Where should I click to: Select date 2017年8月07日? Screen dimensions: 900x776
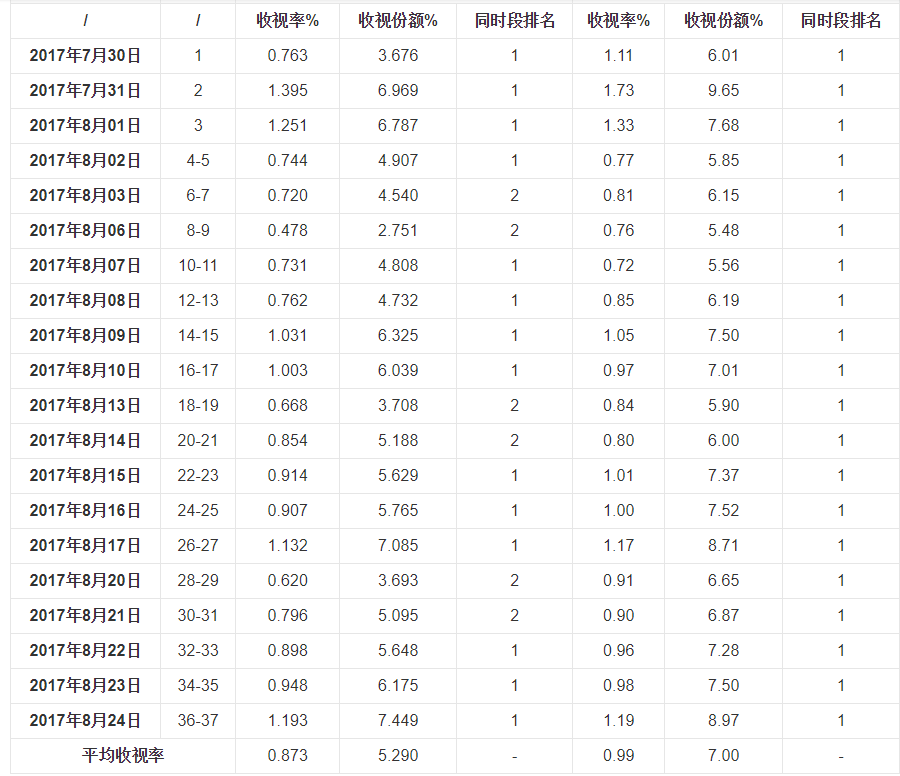click(x=85, y=266)
